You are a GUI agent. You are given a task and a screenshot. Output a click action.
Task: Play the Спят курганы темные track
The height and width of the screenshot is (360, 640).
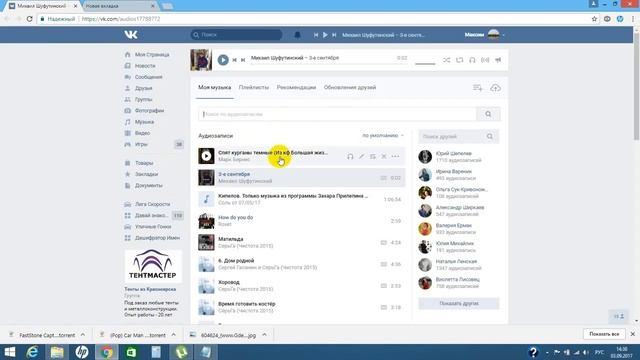(206, 156)
